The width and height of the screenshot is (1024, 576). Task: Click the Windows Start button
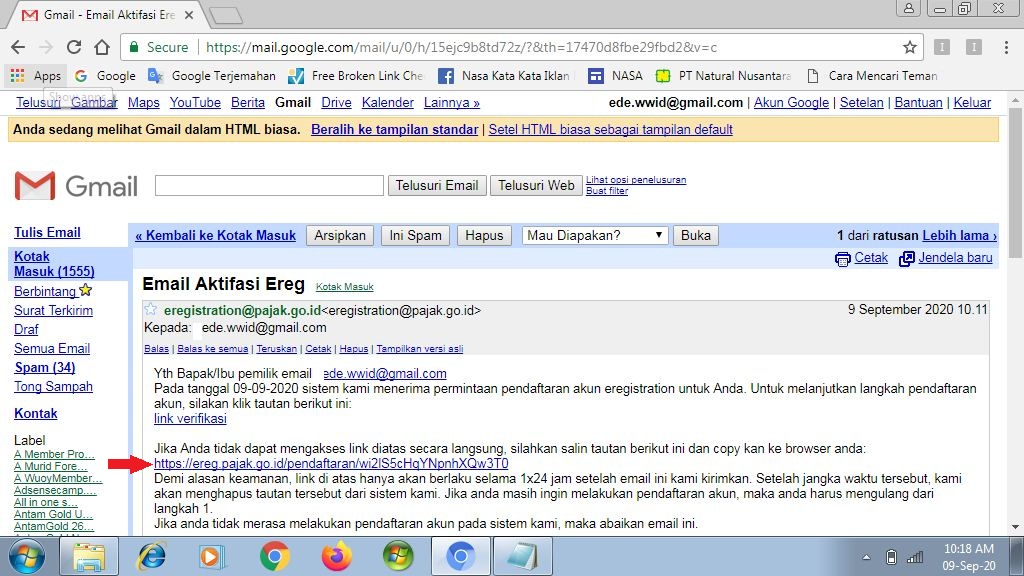click(x=26, y=556)
